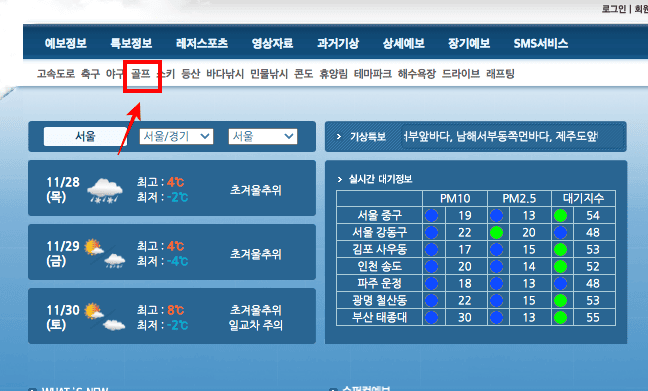Click the 파주 운정 row label
The height and width of the screenshot is (391, 648).
pos(379,283)
